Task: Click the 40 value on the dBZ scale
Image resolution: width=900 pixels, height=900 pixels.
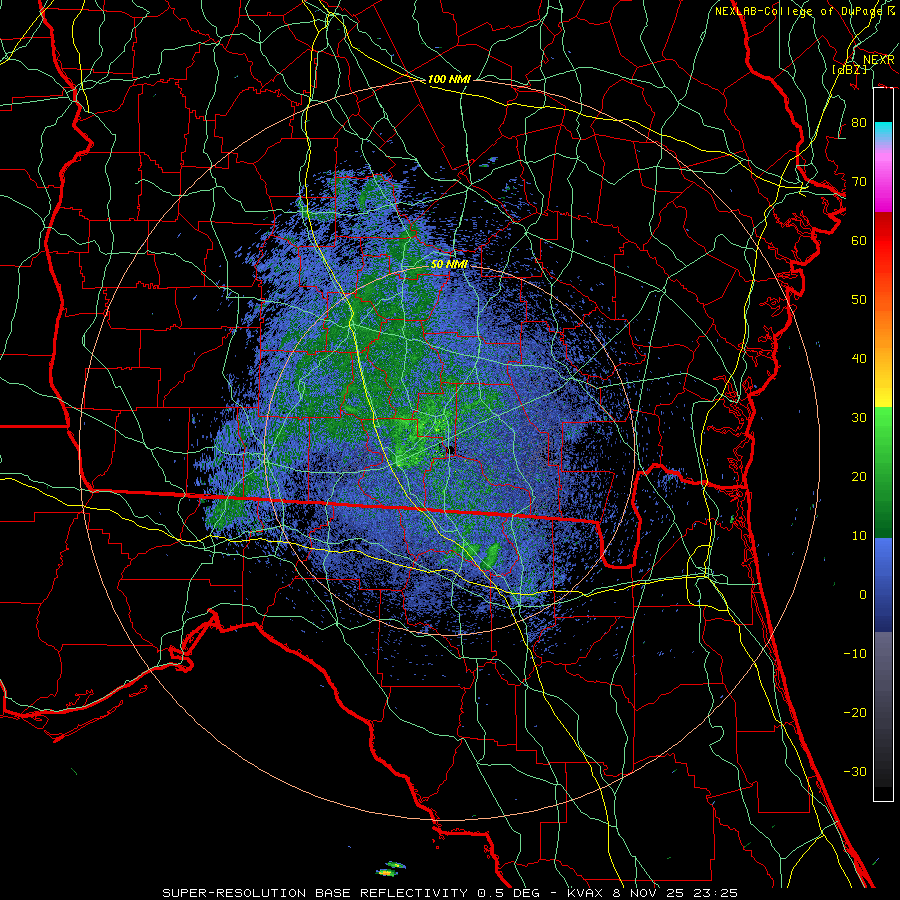Action: click(x=859, y=359)
